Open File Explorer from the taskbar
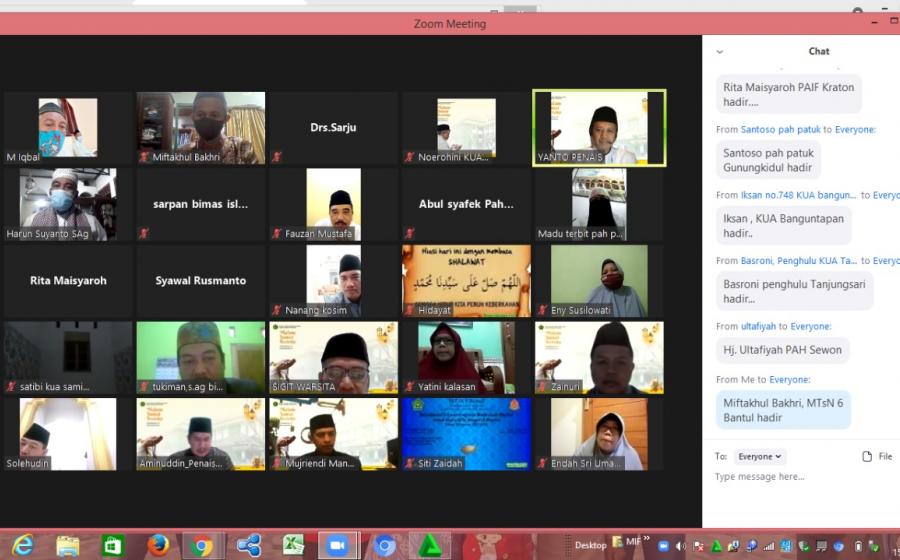 pos(68,545)
